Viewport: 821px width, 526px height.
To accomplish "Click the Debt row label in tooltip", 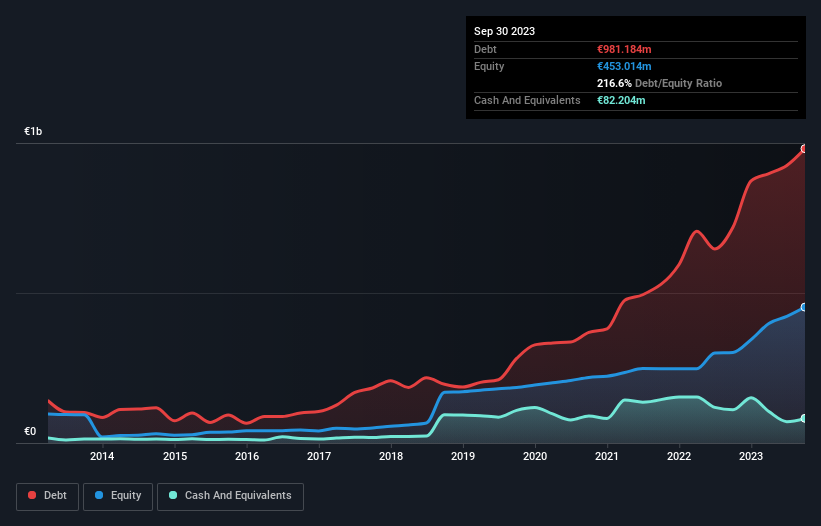I will point(485,49).
